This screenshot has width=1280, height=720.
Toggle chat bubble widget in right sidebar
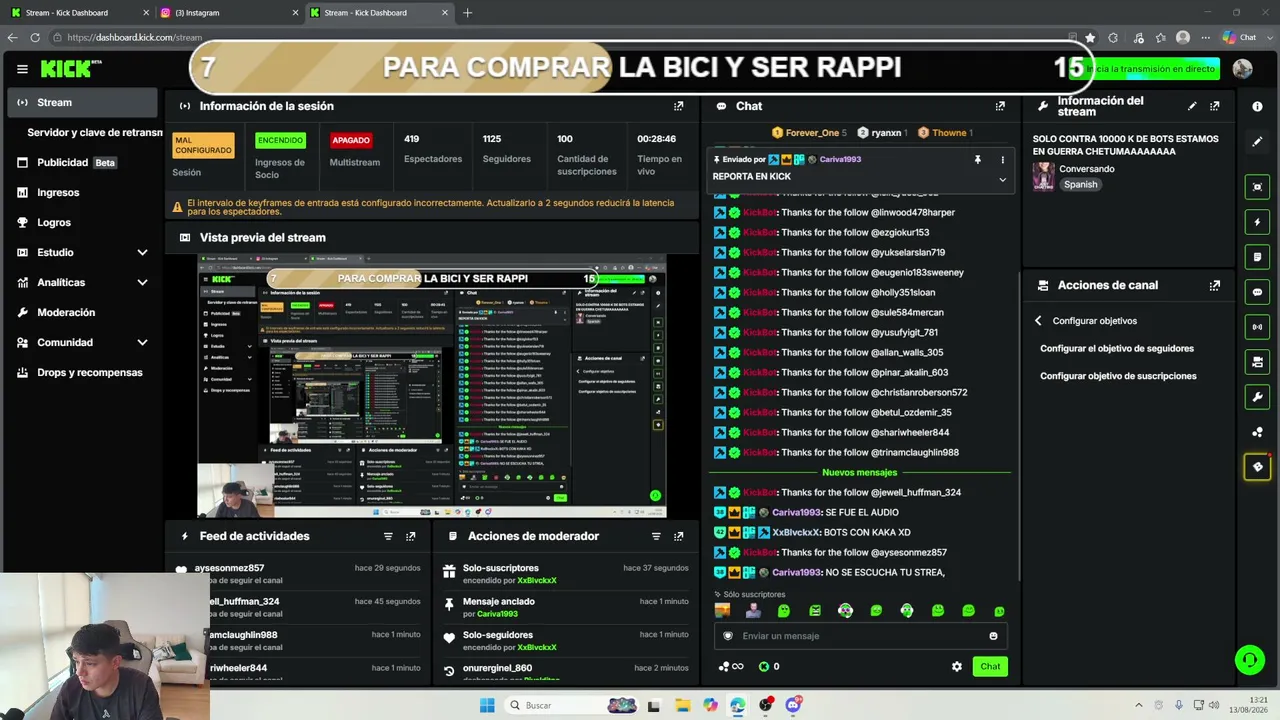tap(1258, 292)
